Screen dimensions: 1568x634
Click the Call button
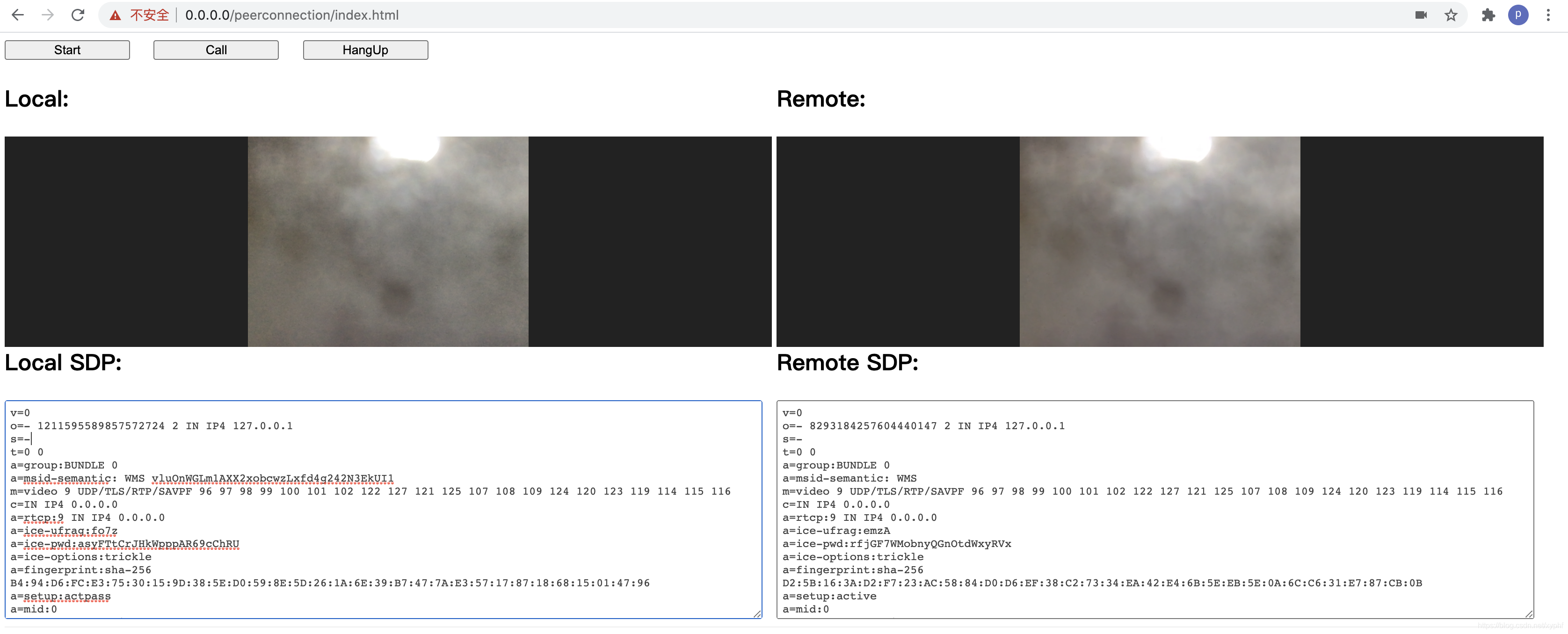tap(216, 49)
